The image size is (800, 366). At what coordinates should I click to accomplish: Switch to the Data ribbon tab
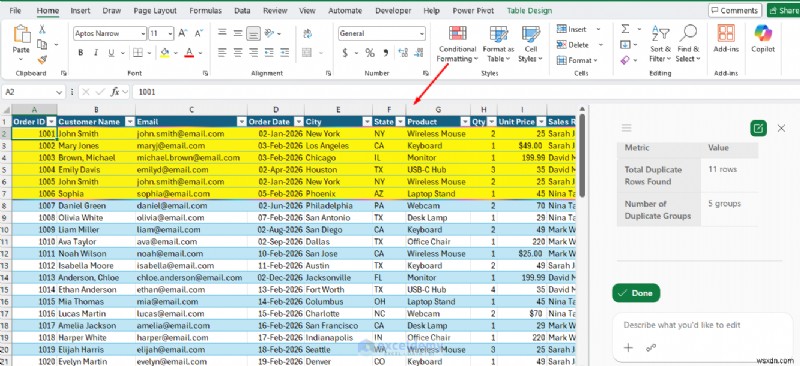pos(242,10)
